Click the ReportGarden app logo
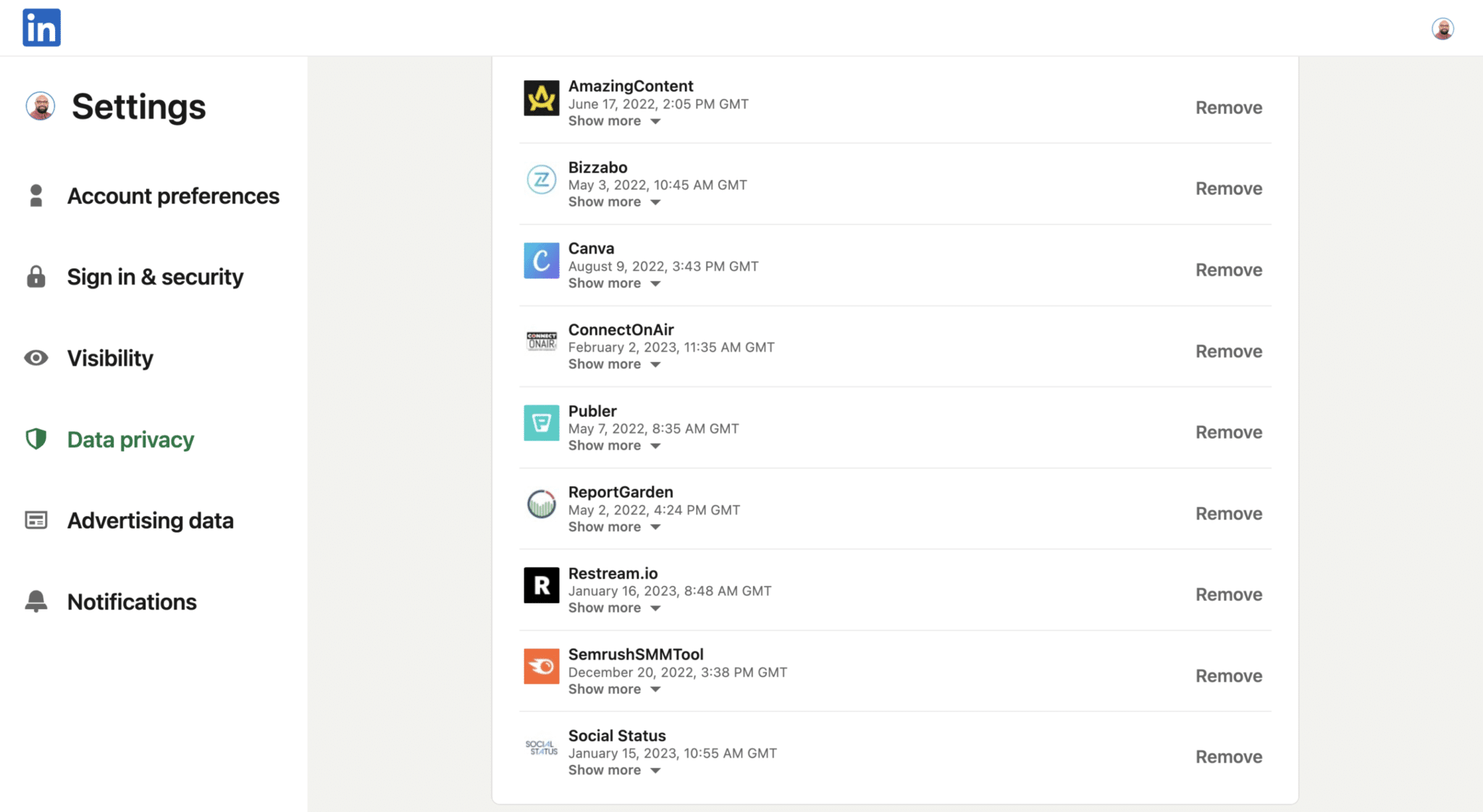The image size is (1483, 812). coord(541,504)
